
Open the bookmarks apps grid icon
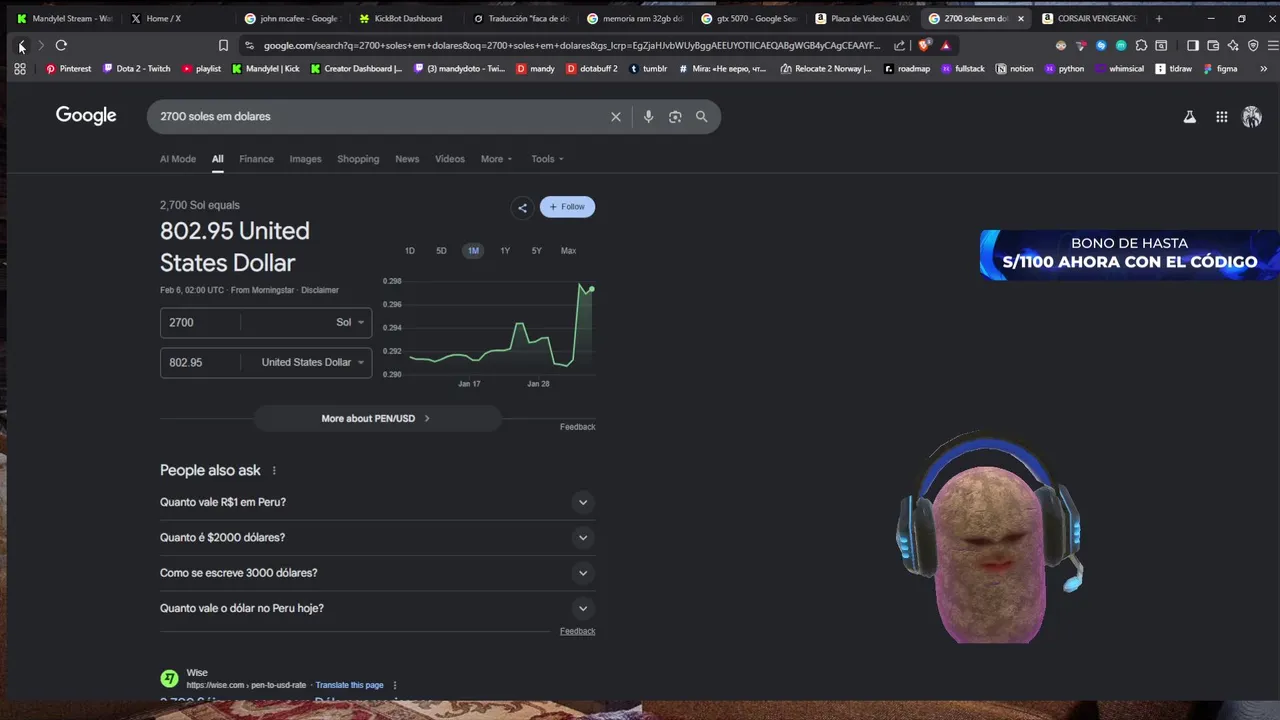[20, 69]
